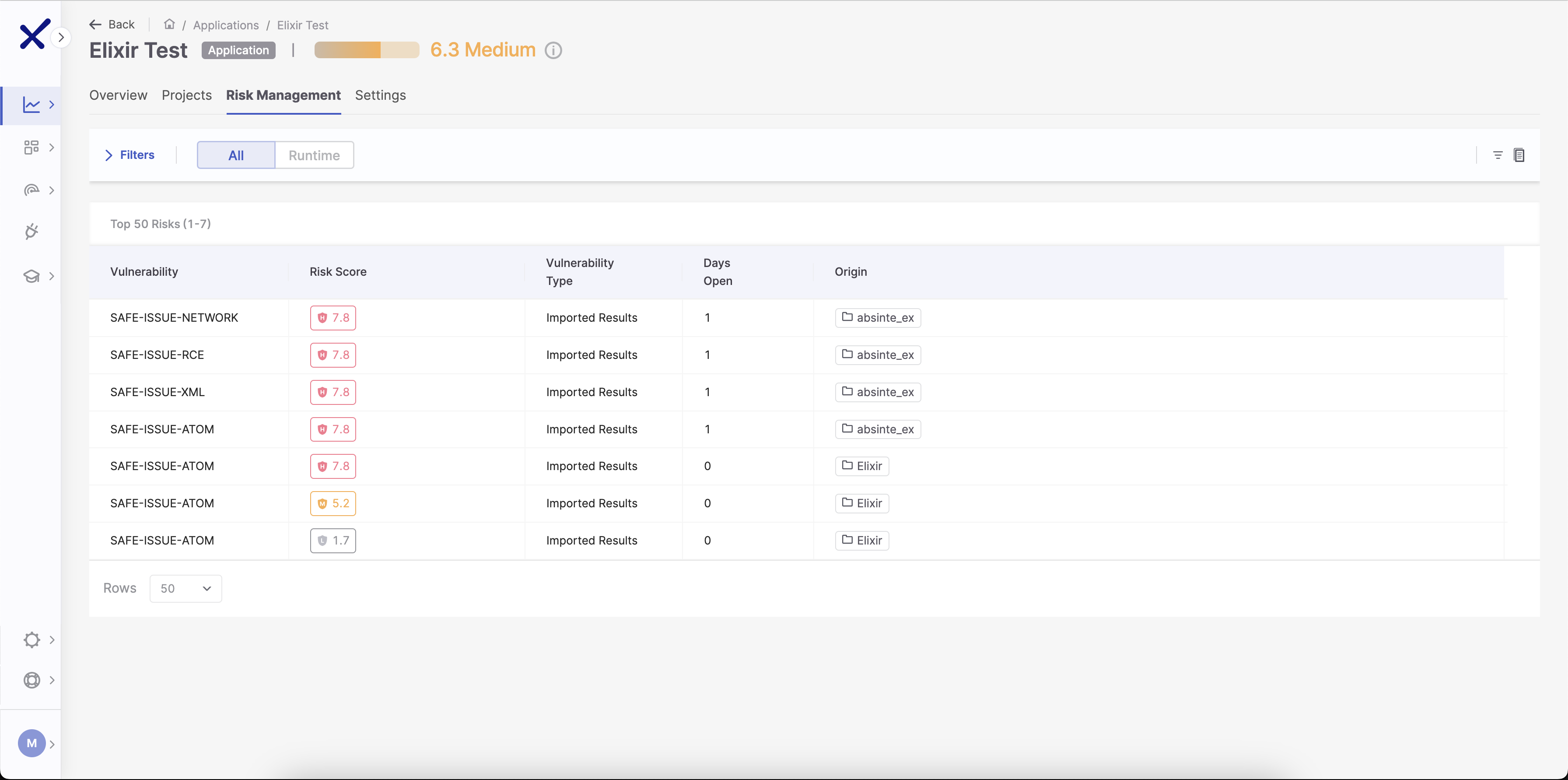Switch to the Settings tab

(x=381, y=95)
